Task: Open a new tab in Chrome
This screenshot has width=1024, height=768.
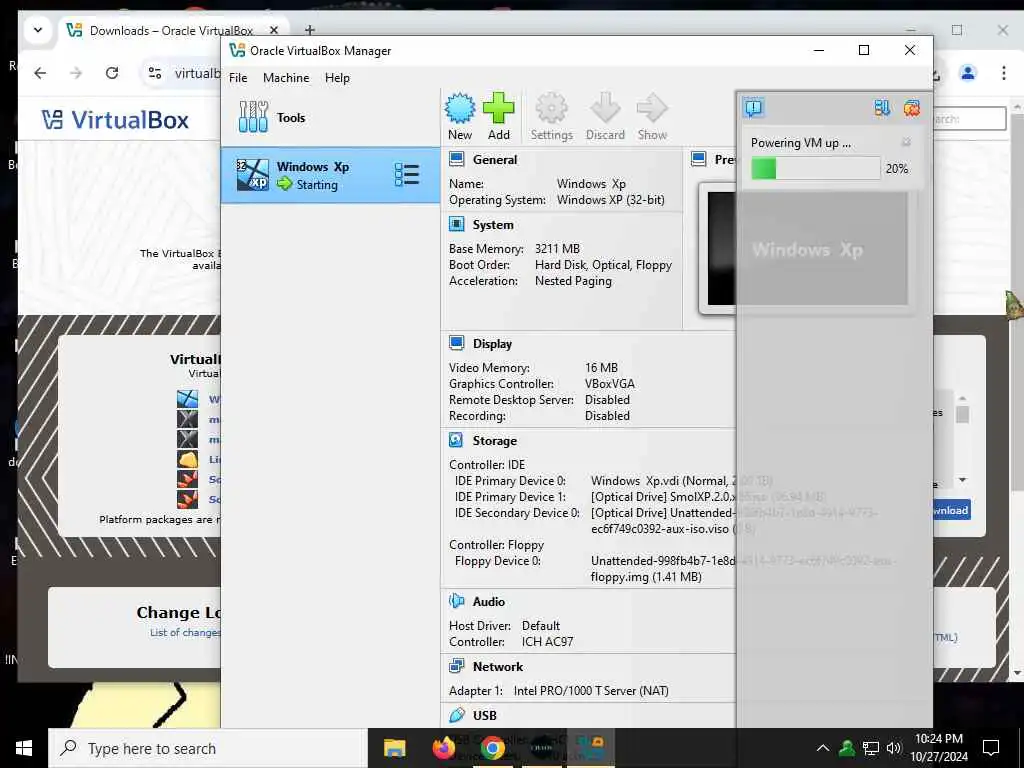Action: pos(310,30)
